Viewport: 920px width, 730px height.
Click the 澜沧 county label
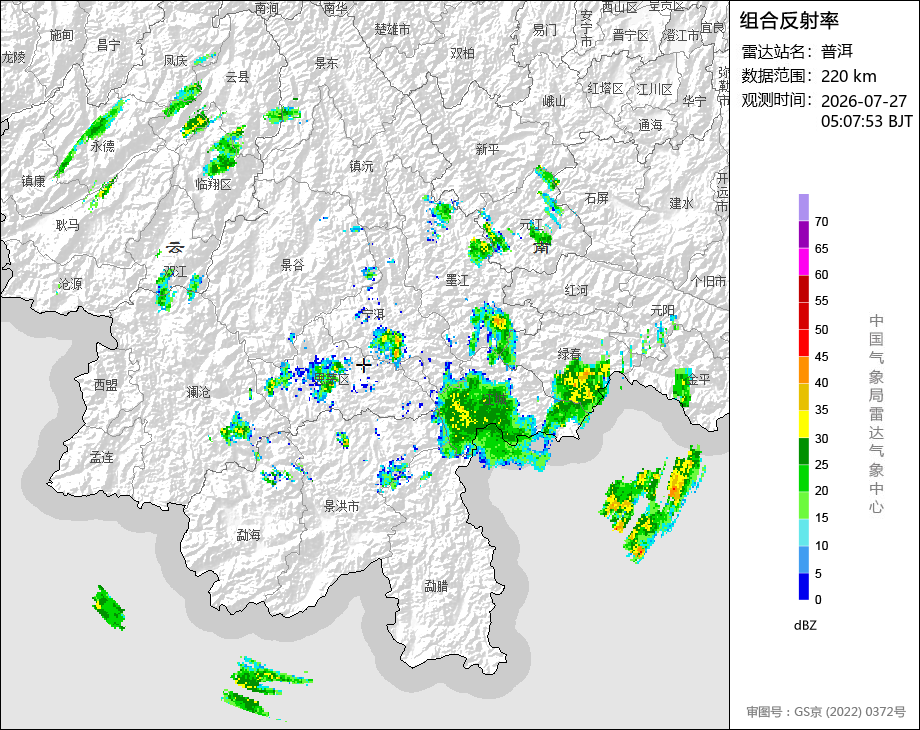point(198,391)
